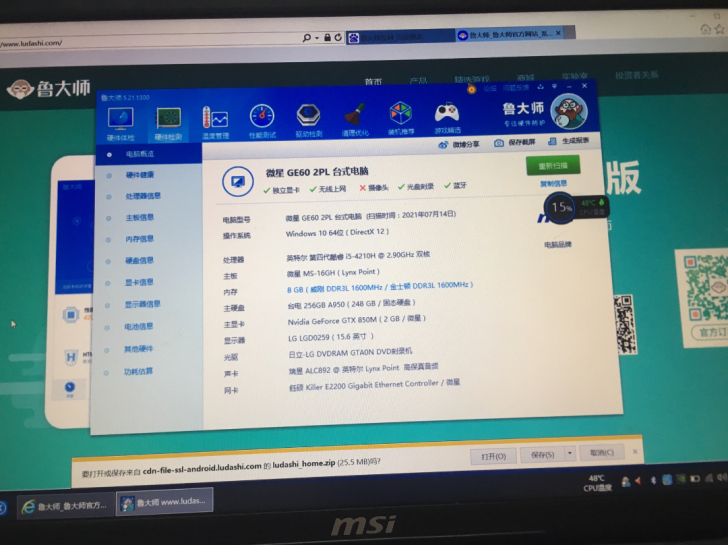Select the 硬件检测 hardware detection icon
The image size is (728, 545).
tap(168, 123)
